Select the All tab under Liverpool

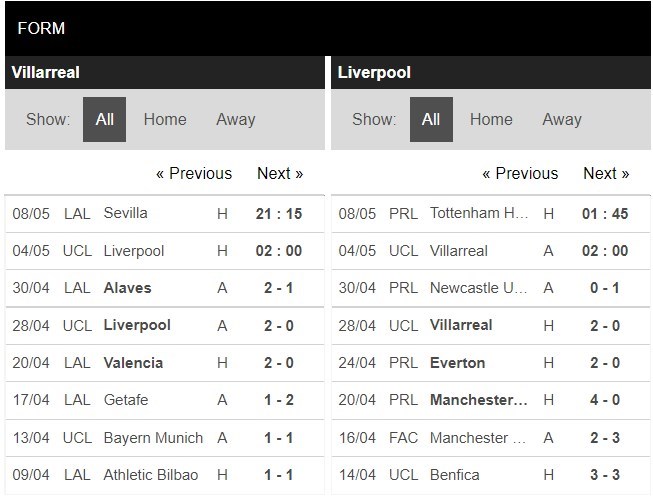click(x=431, y=120)
